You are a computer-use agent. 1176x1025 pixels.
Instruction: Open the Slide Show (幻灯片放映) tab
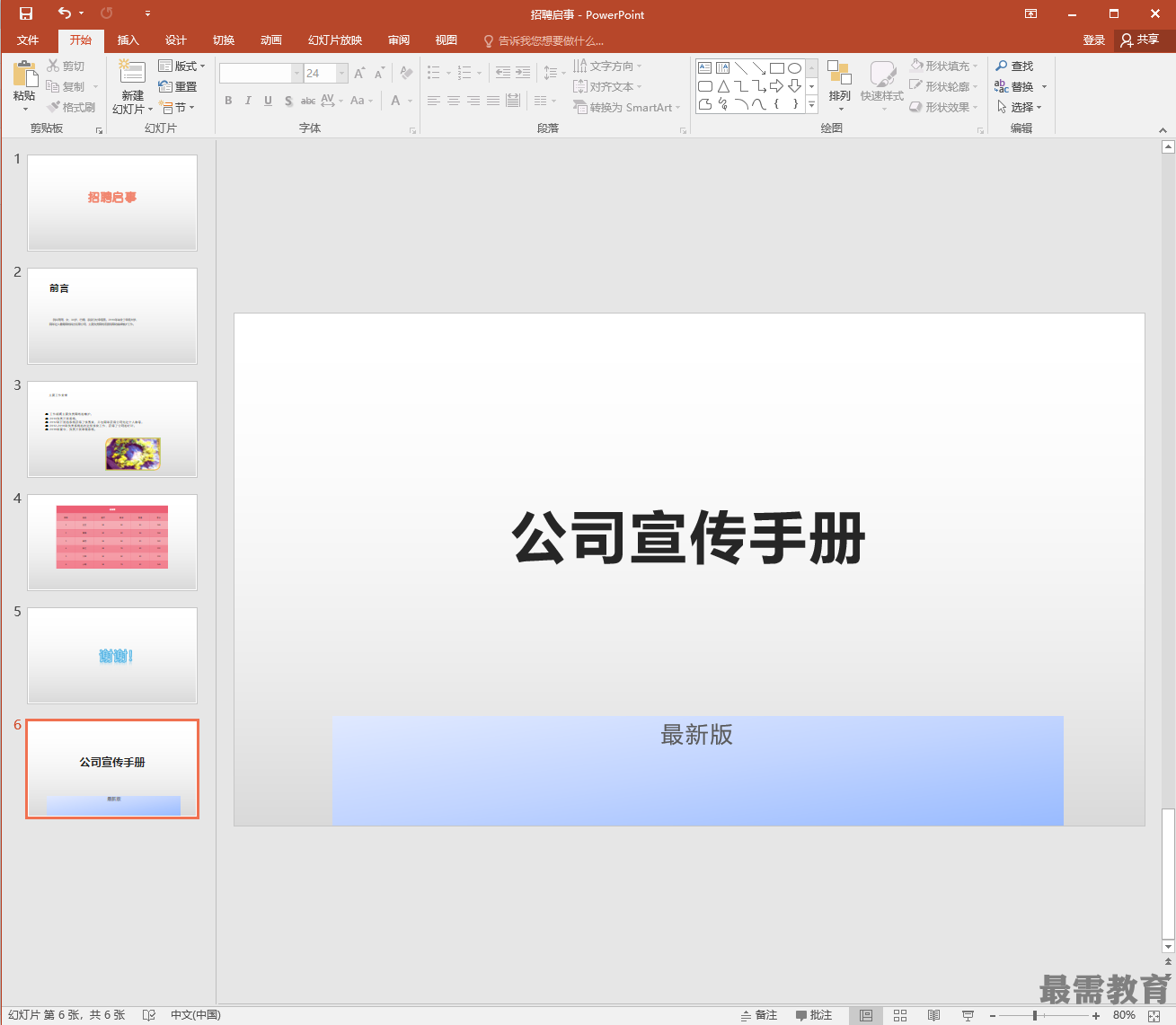click(335, 40)
